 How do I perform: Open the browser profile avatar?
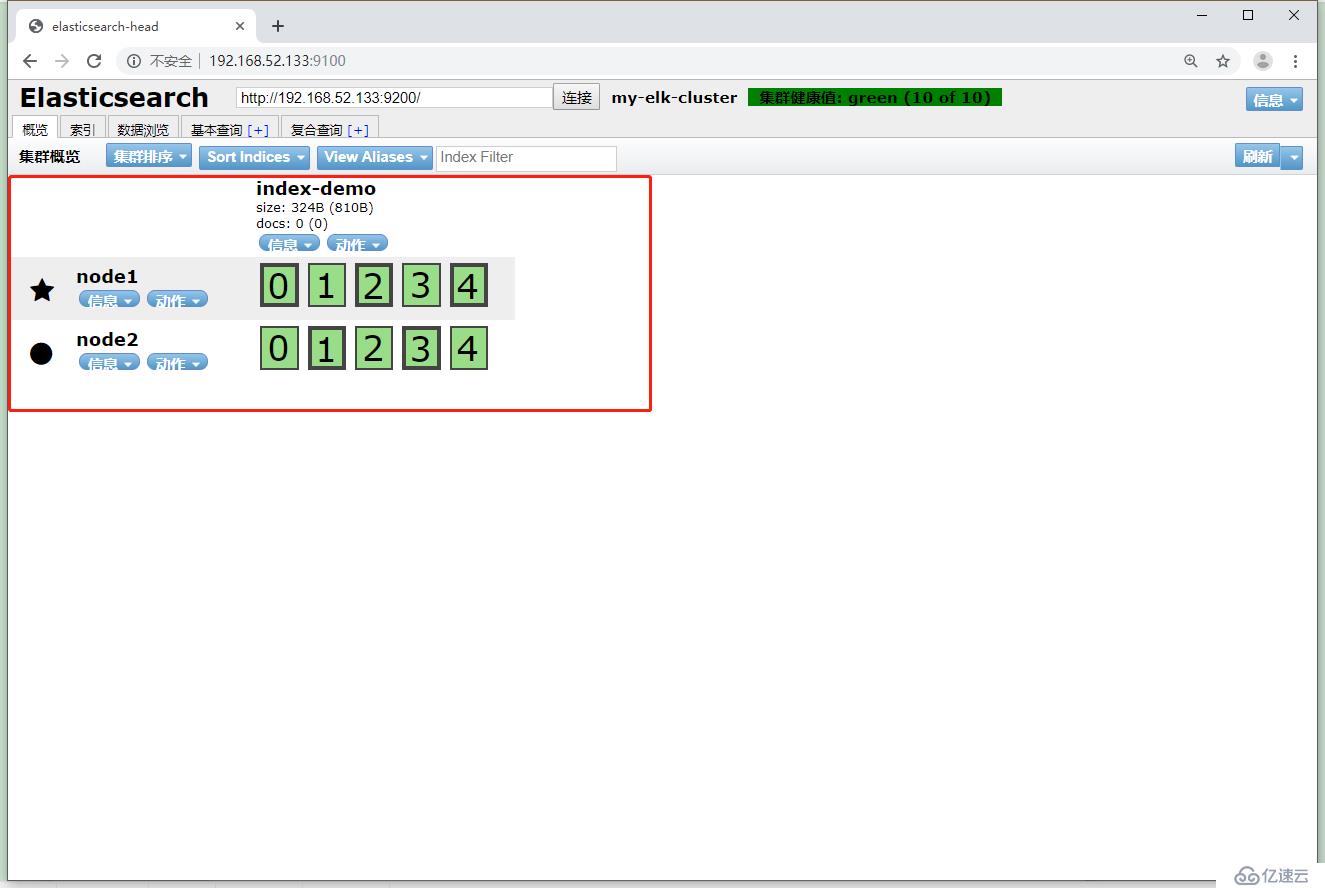[x=1263, y=61]
